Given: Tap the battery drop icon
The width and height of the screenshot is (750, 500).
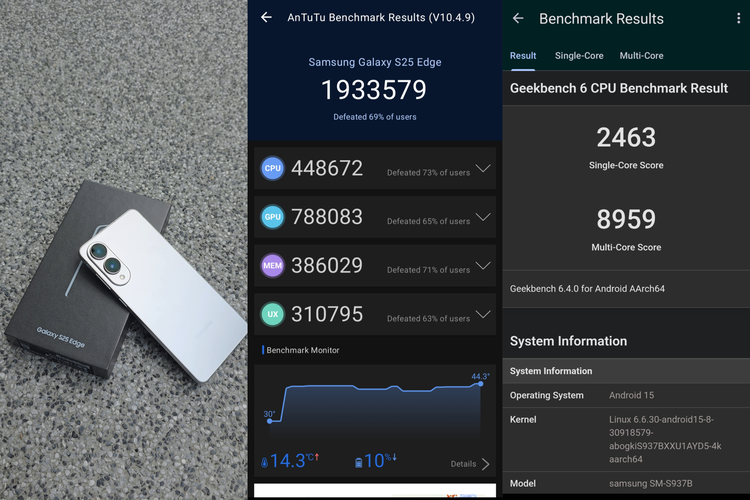Looking at the screenshot, I should tap(358, 463).
